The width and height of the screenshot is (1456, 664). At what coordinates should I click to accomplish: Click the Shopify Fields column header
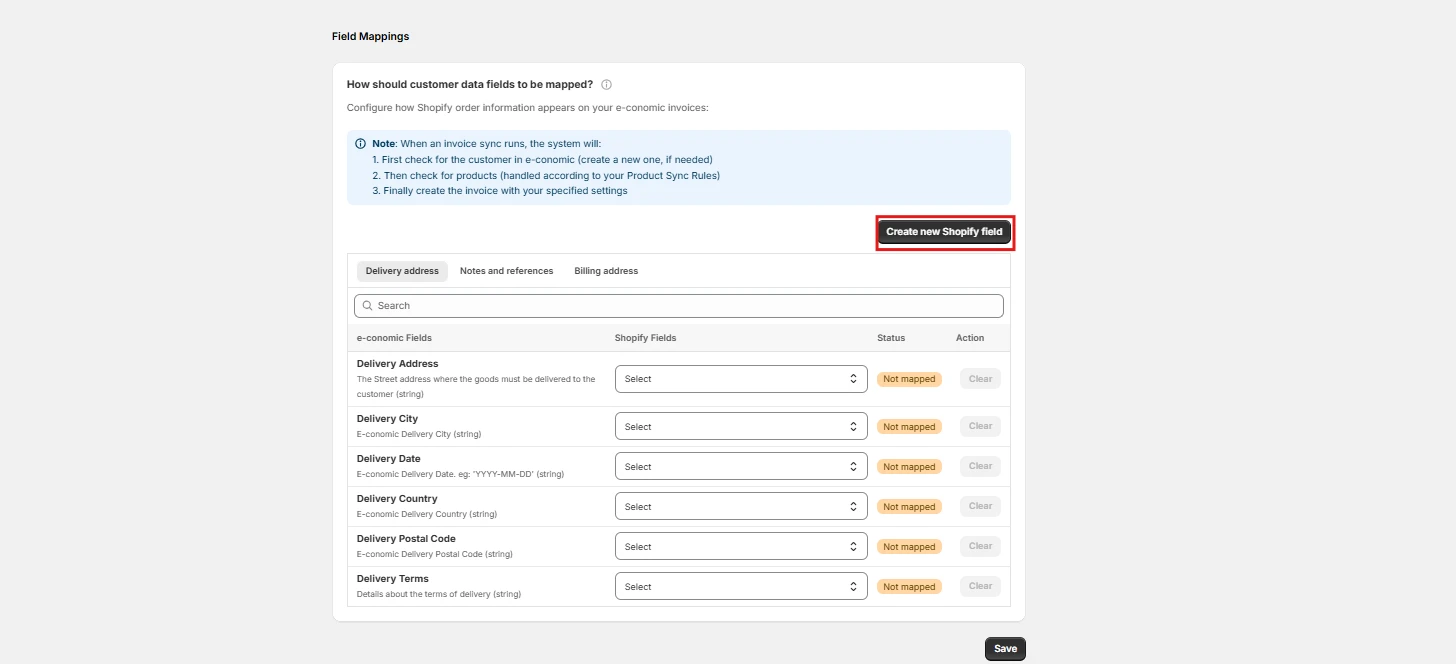click(x=645, y=338)
